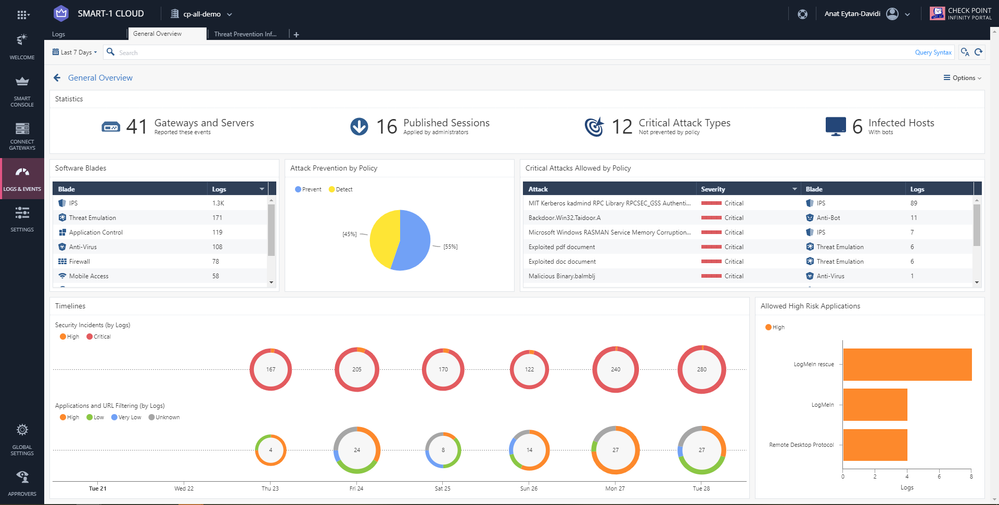Screen dimensions: 999x505
Task: Click the Query Syntax link
Action: pyautogui.click(x=932, y=52)
